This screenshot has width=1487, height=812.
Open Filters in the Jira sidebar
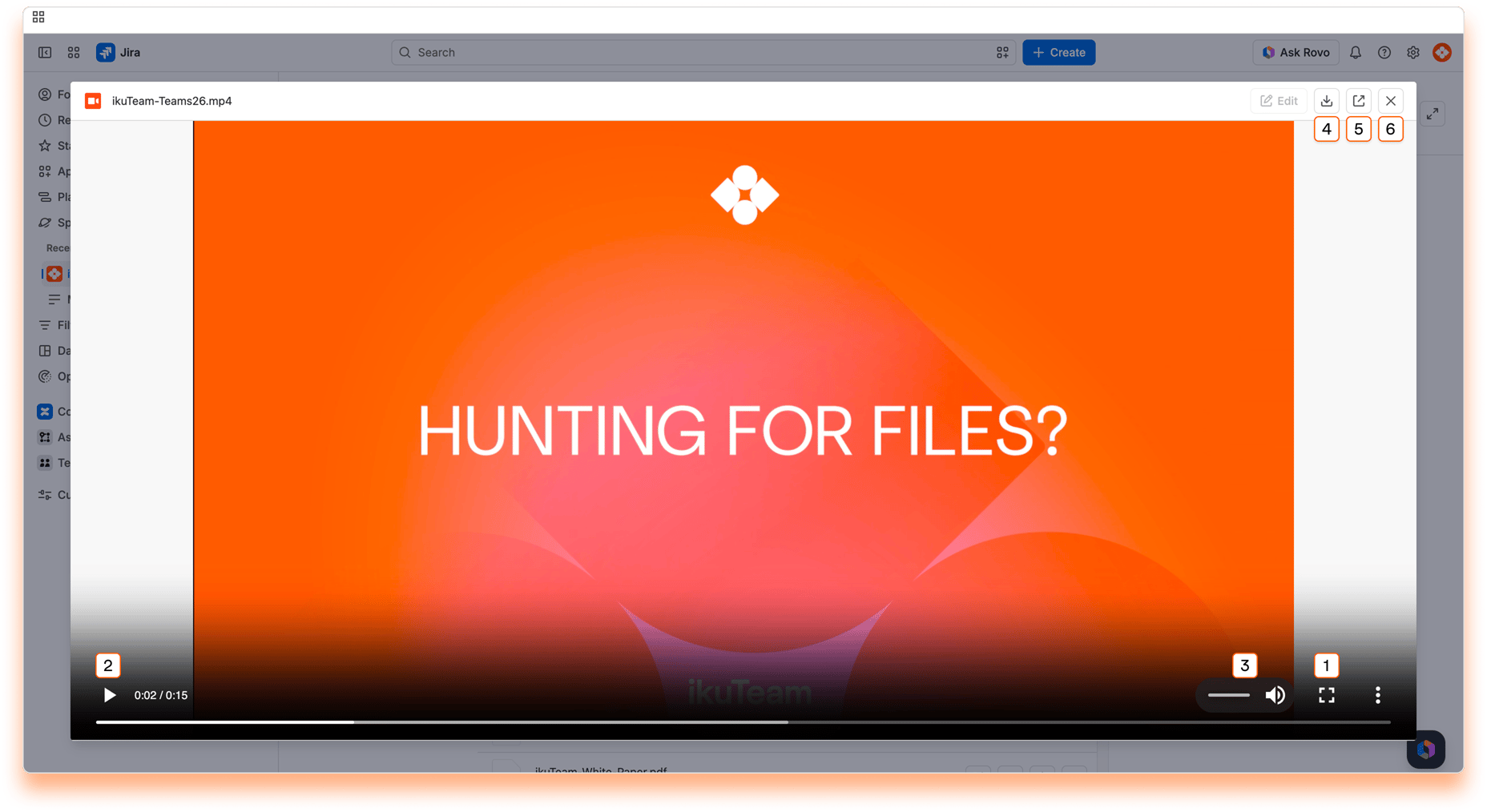(54, 325)
